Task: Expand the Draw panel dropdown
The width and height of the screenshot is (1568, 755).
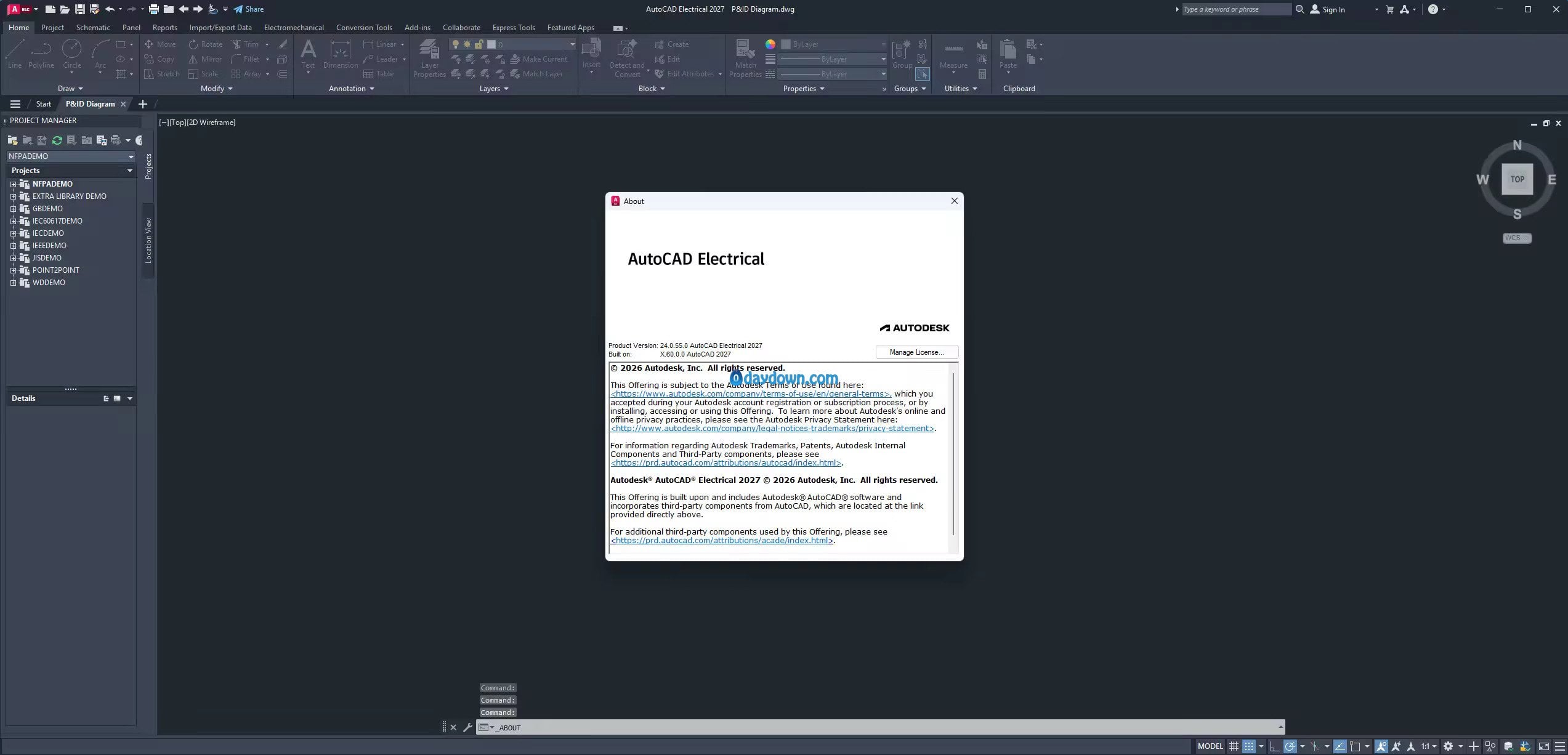Action: [70, 89]
